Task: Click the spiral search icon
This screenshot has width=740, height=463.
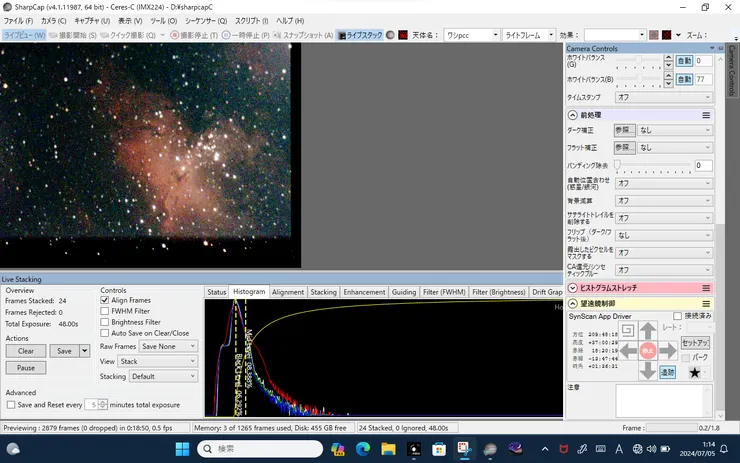Action: pyautogui.click(x=627, y=330)
